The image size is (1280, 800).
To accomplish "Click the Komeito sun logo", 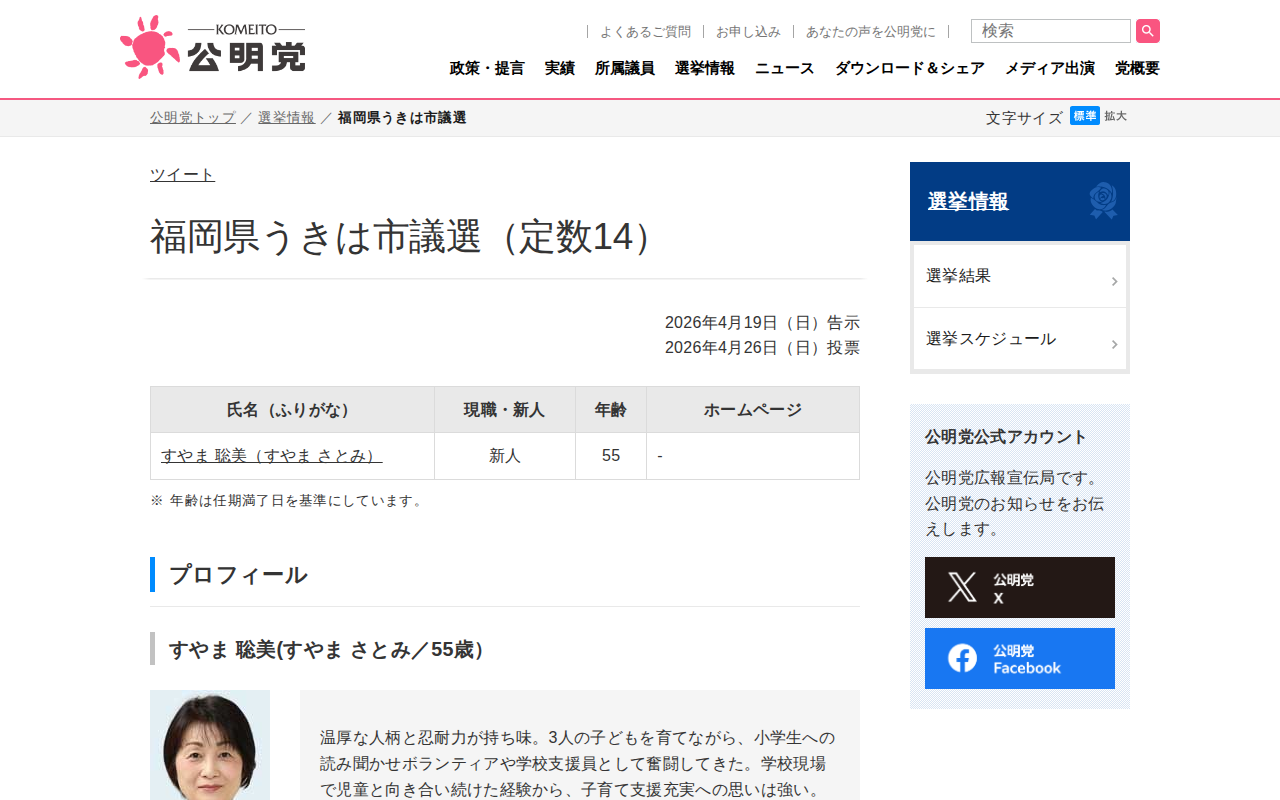I will 150,47.
